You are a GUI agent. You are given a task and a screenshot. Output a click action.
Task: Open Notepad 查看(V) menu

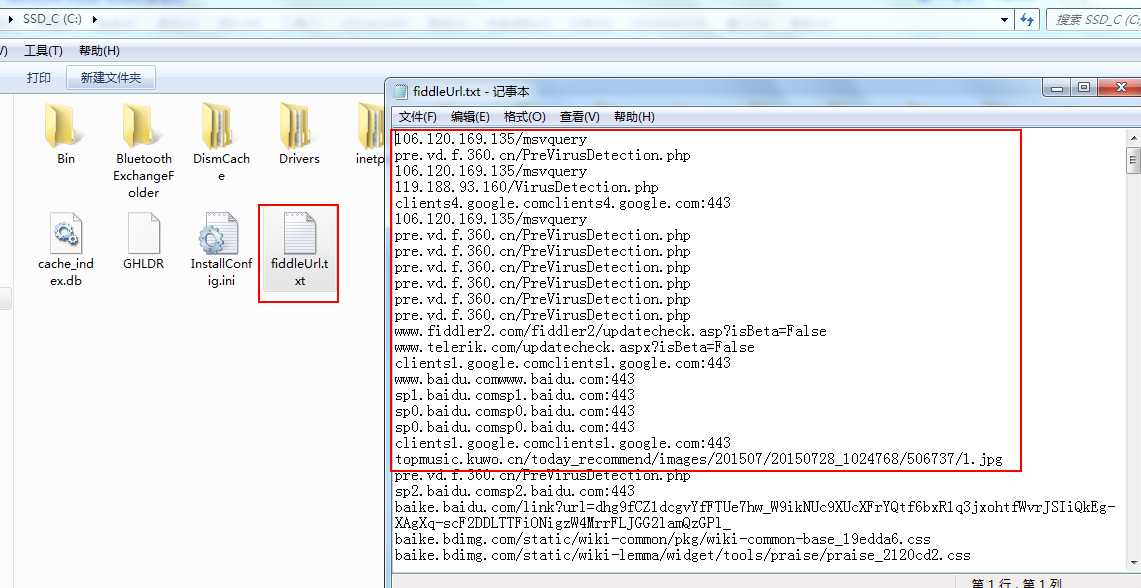coord(579,116)
